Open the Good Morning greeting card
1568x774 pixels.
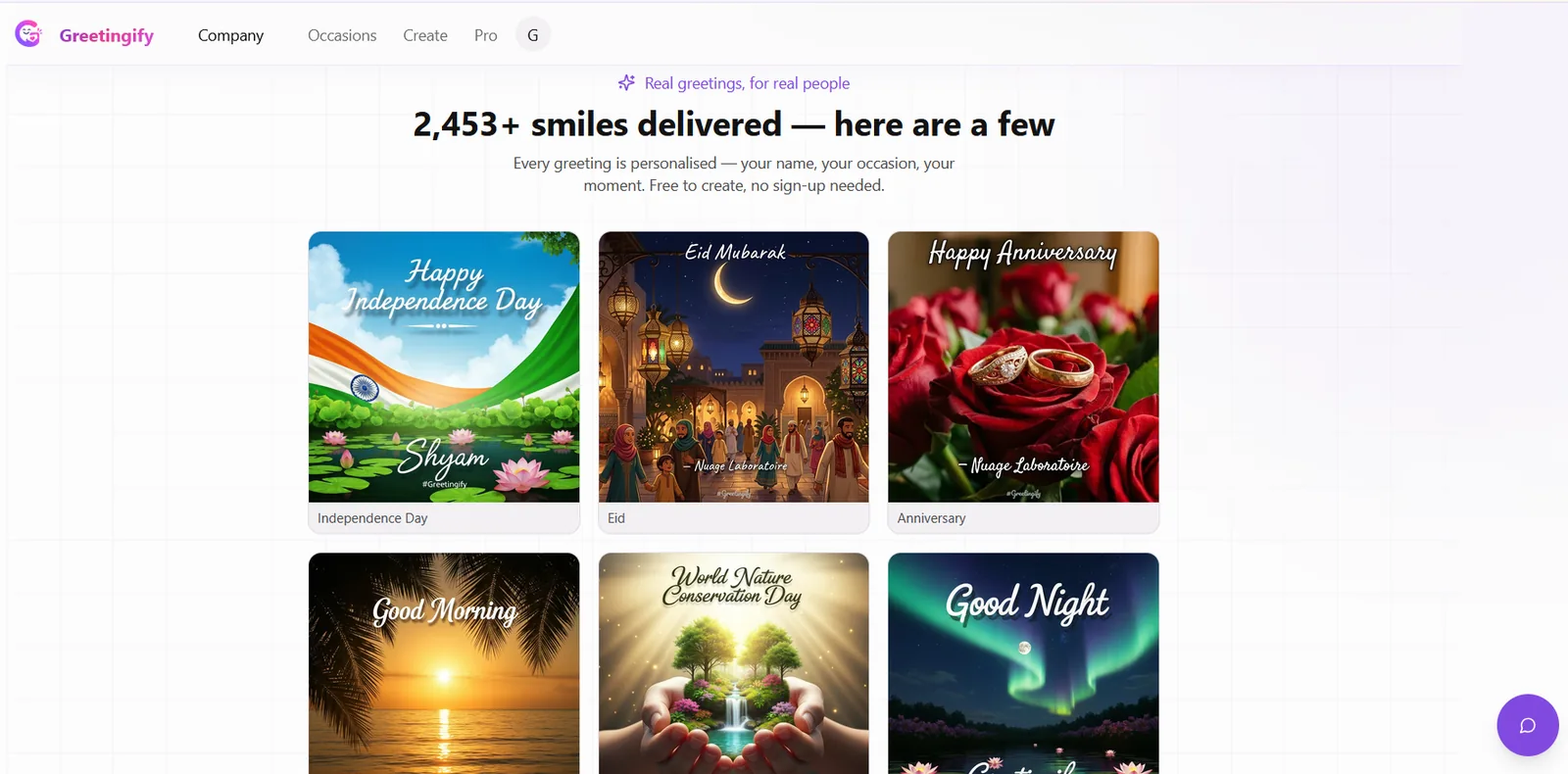[x=444, y=663]
